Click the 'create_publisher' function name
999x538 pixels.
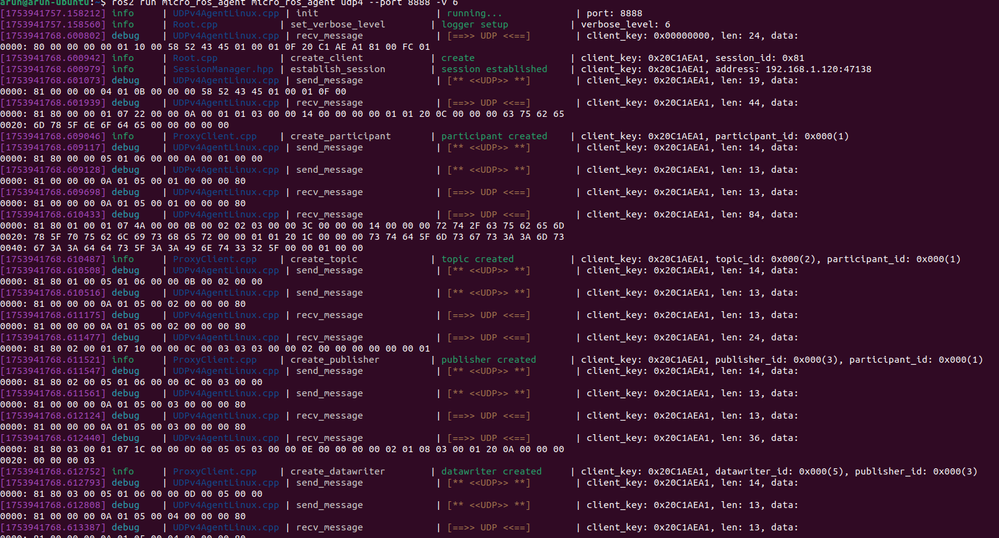[x=335, y=360]
